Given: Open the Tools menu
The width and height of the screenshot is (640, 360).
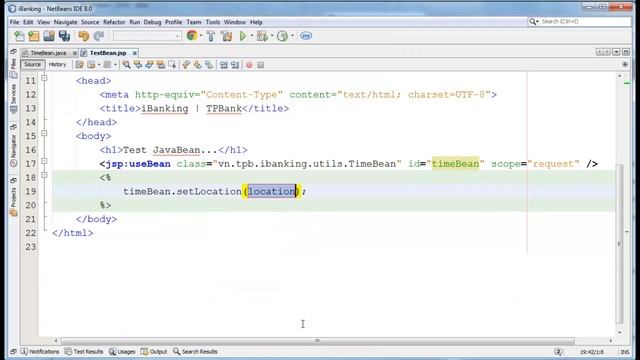Looking at the screenshot, I should [213, 22].
